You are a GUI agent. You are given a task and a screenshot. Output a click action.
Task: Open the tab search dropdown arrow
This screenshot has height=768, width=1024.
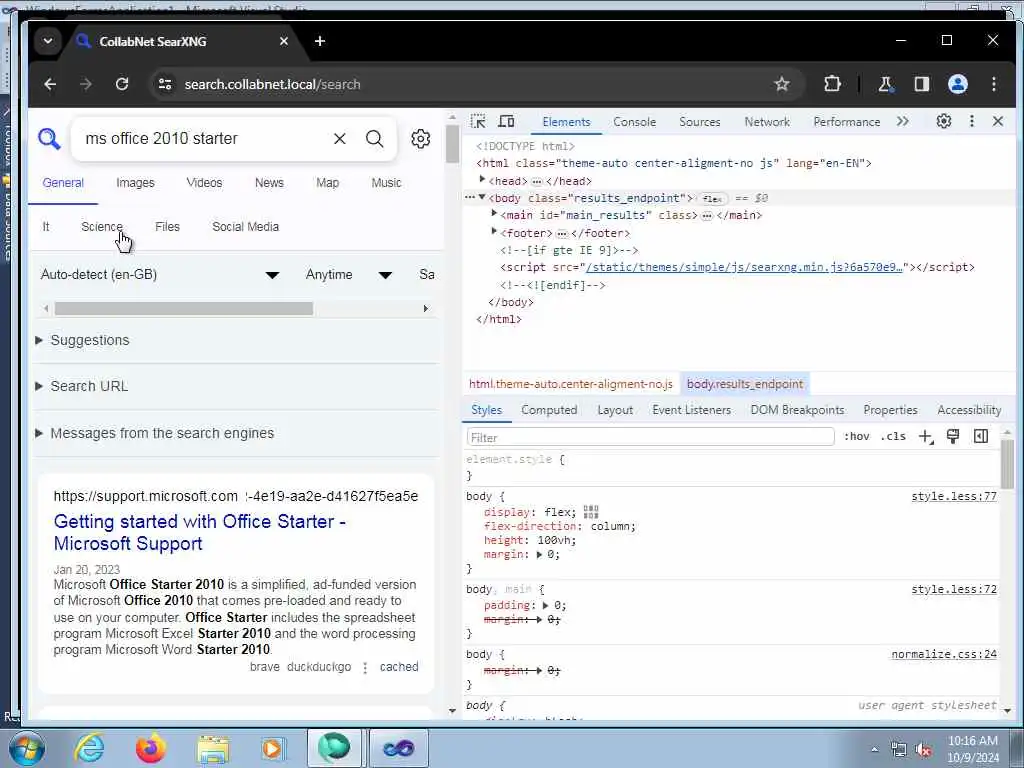pos(48,41)
